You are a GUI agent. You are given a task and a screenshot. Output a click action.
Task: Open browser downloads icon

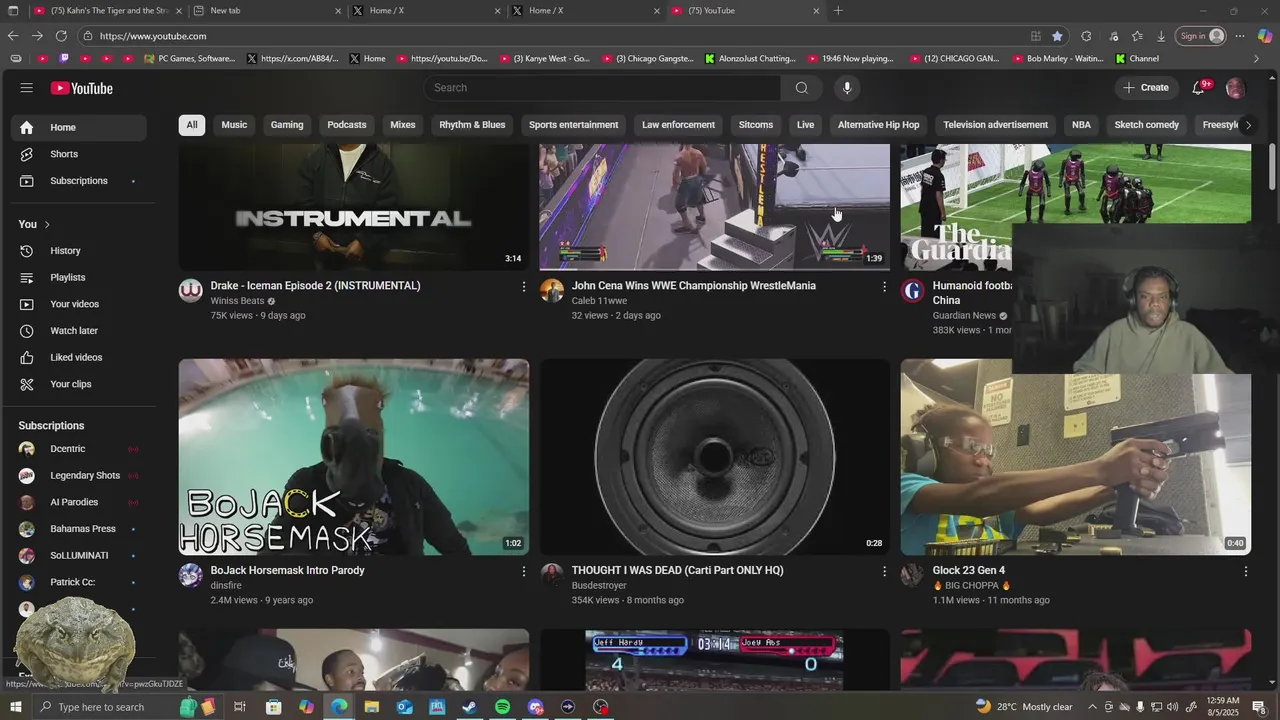[x=1161, y=36]
